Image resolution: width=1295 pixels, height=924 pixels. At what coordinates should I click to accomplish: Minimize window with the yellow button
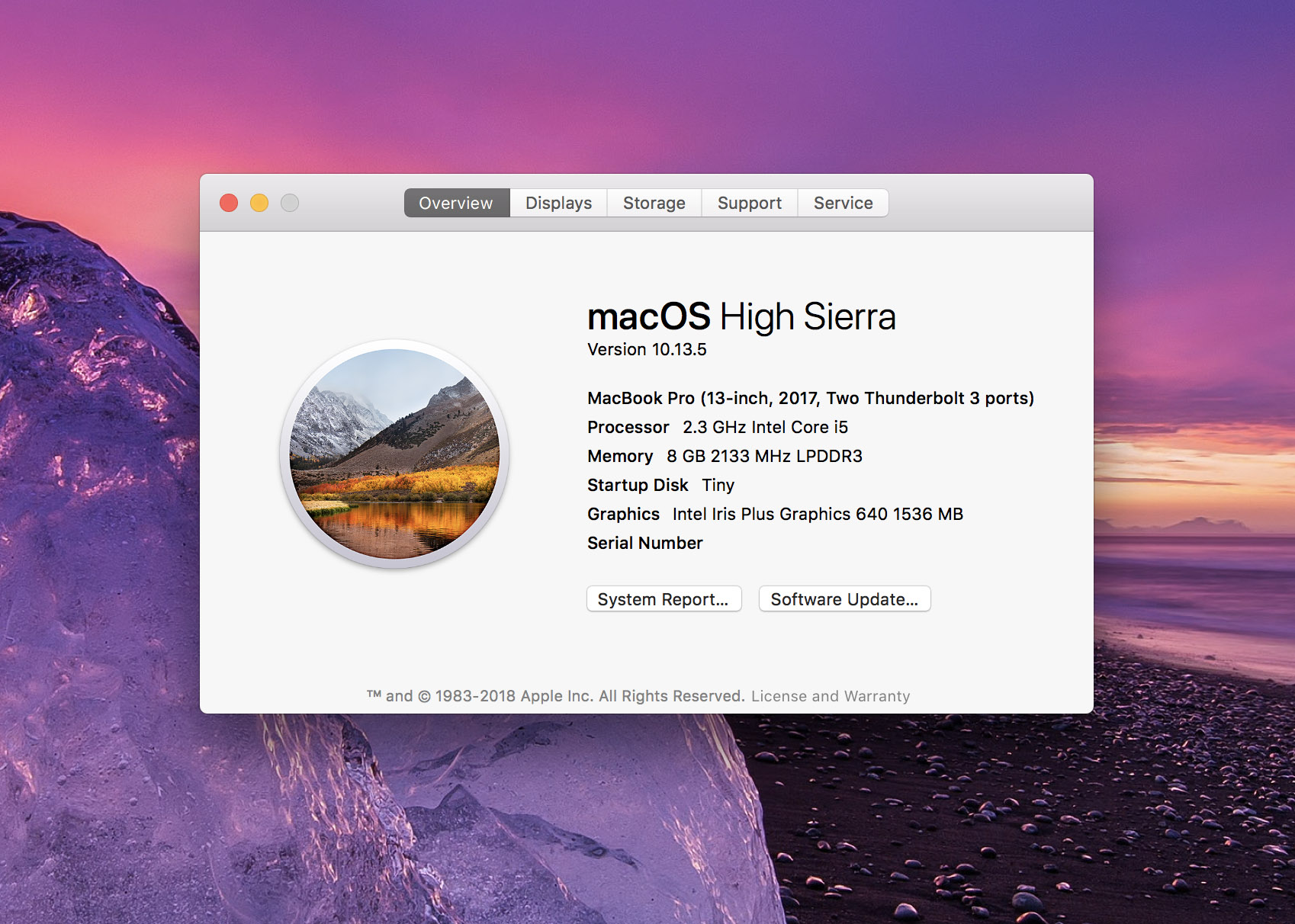259,203
